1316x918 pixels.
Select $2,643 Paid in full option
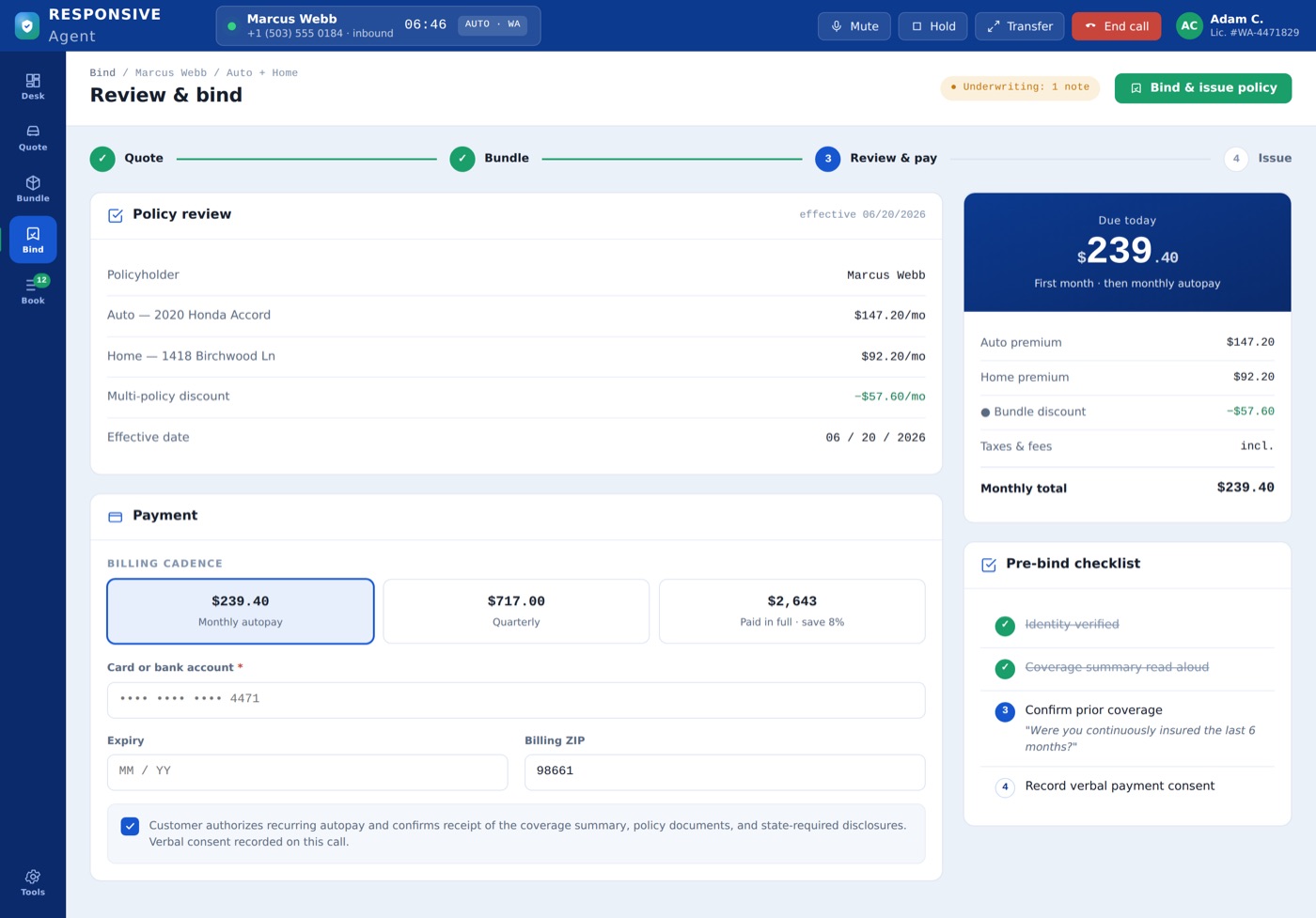[x=792, y=612]
